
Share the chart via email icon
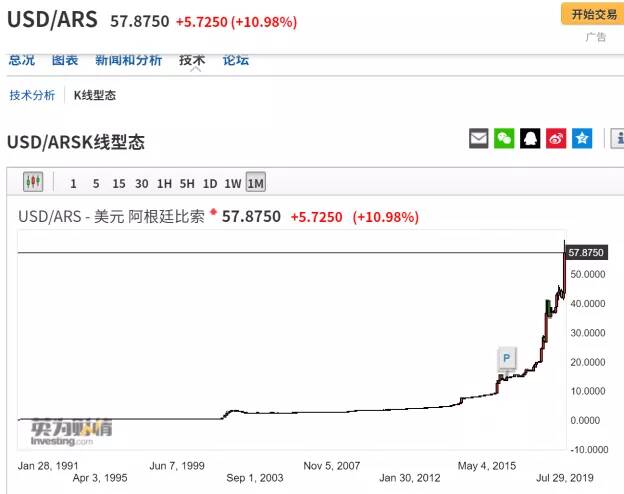[478, 139]
